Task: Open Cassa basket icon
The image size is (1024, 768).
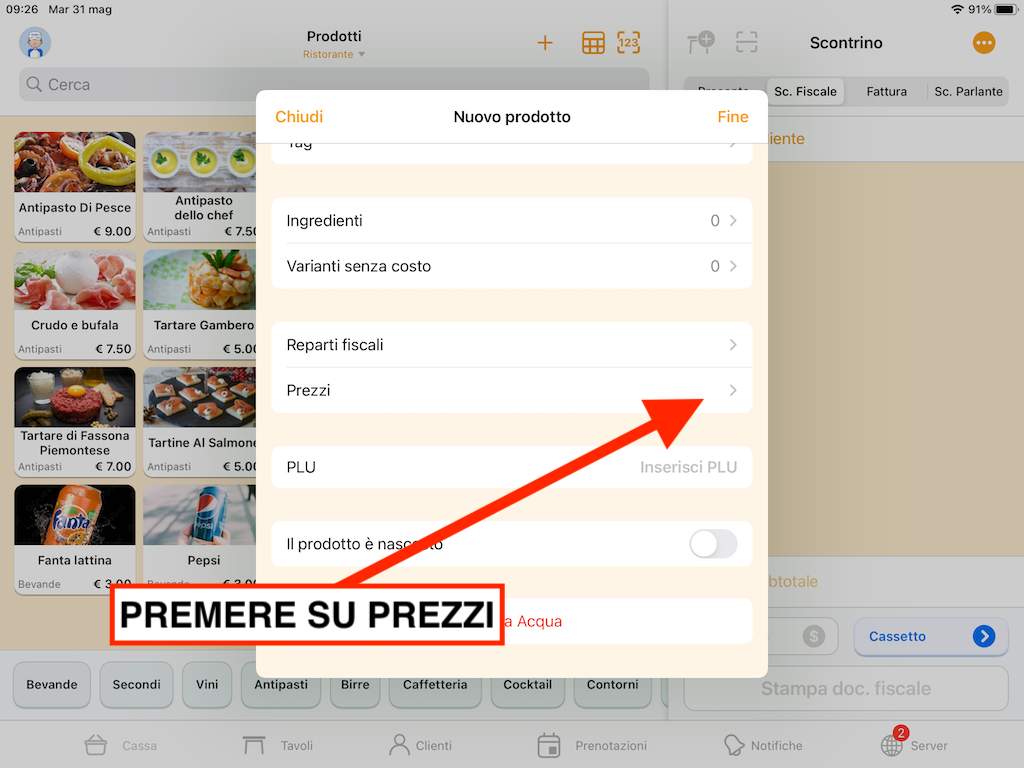Action: point(95,745)
